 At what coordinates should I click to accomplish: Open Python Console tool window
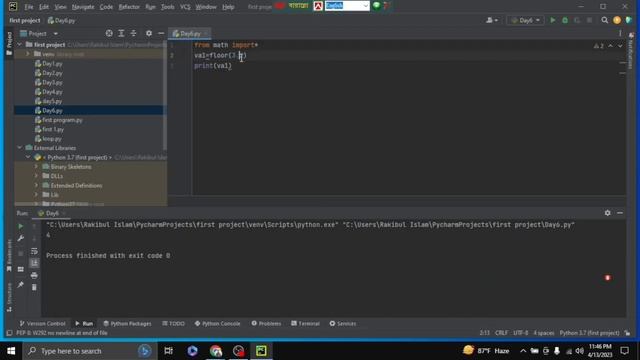tap(218, 323)
